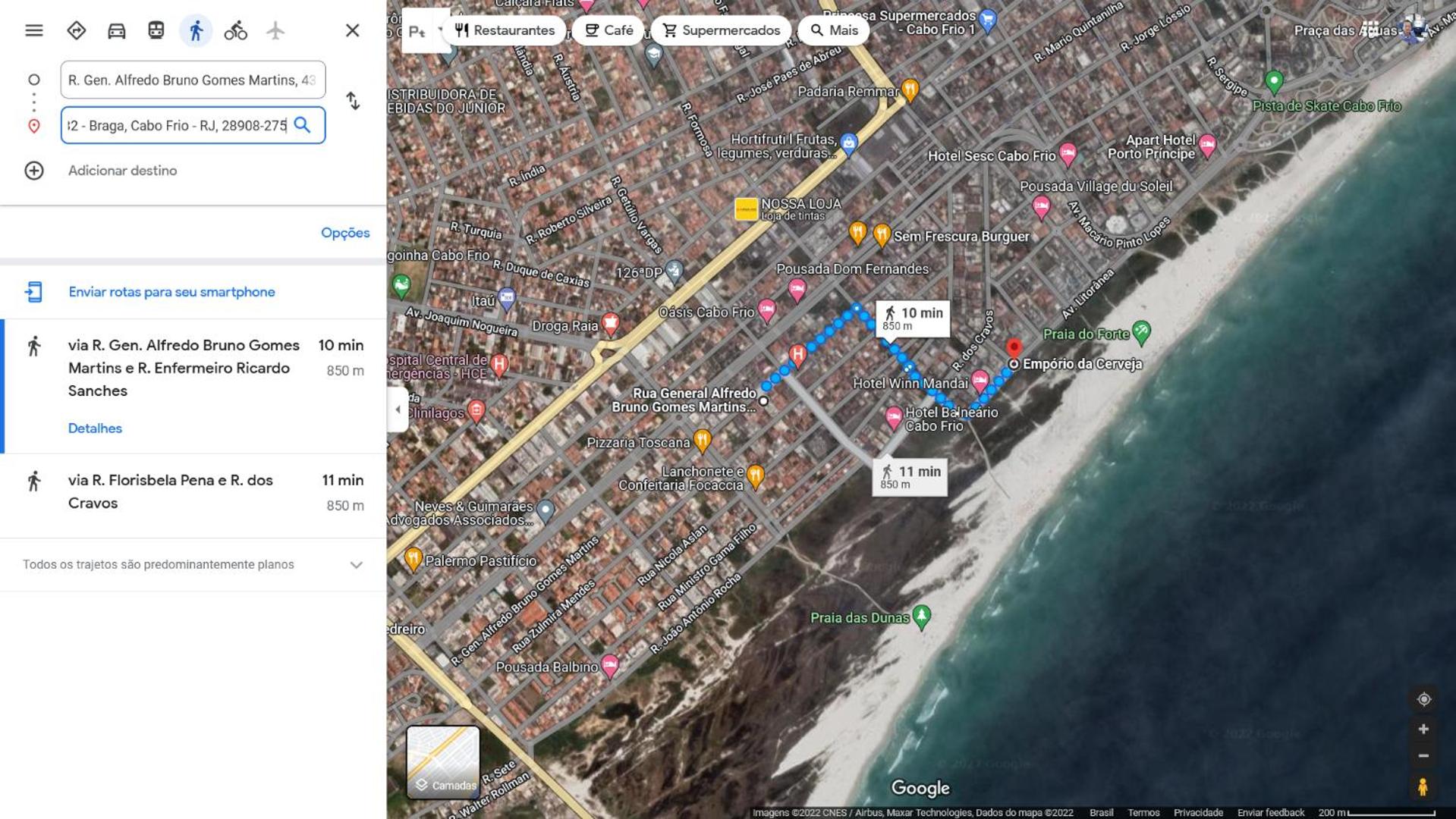Image resolution: width=1456 pixels, height=819 pixels.
Task: Click the send-to-phone icon
Action: pos(34,292)
